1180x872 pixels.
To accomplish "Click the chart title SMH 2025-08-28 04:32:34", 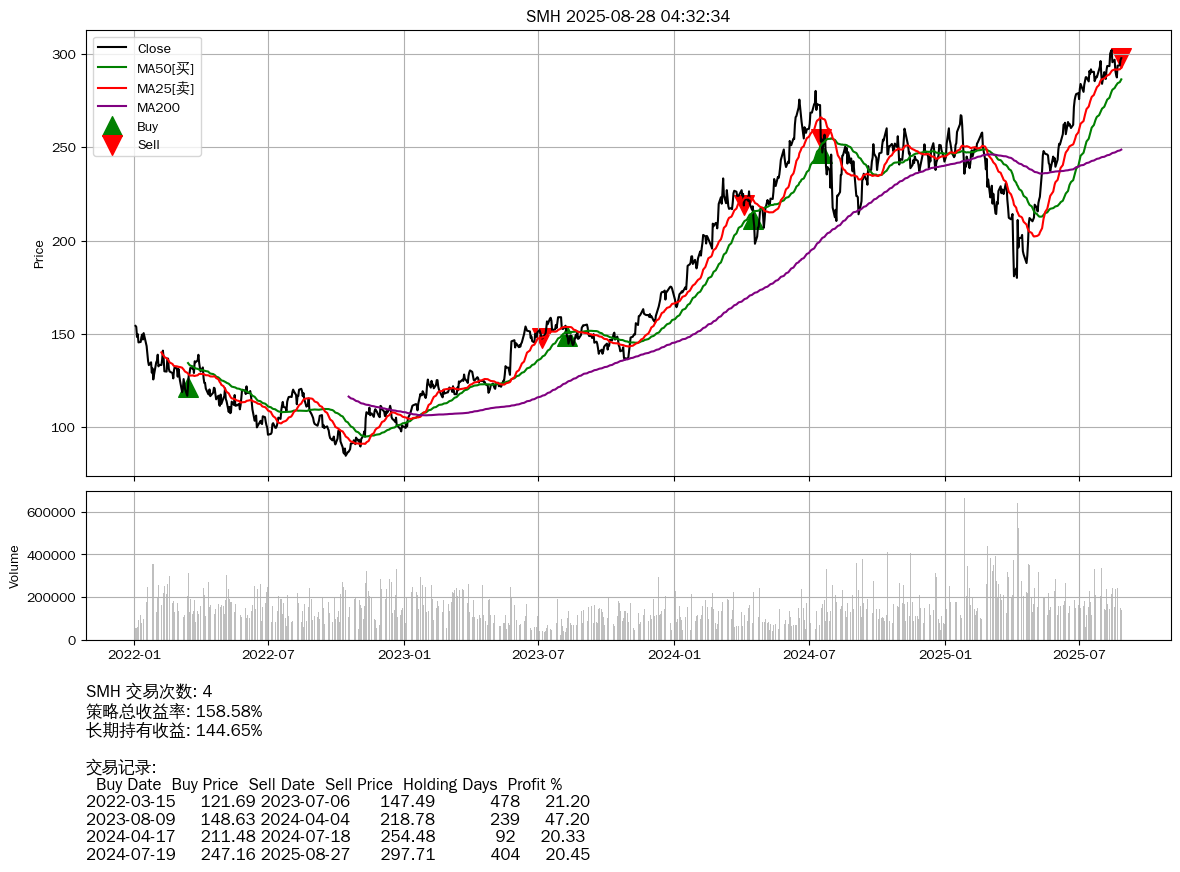I will tap(628, 16).
